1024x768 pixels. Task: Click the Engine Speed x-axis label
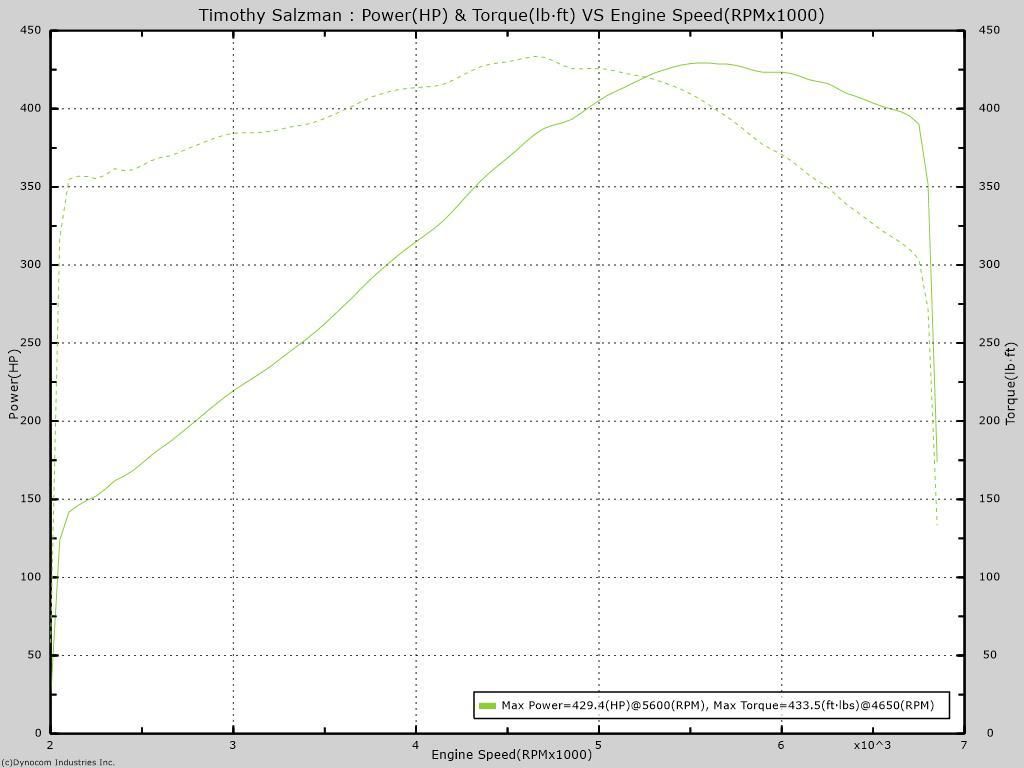511,755
